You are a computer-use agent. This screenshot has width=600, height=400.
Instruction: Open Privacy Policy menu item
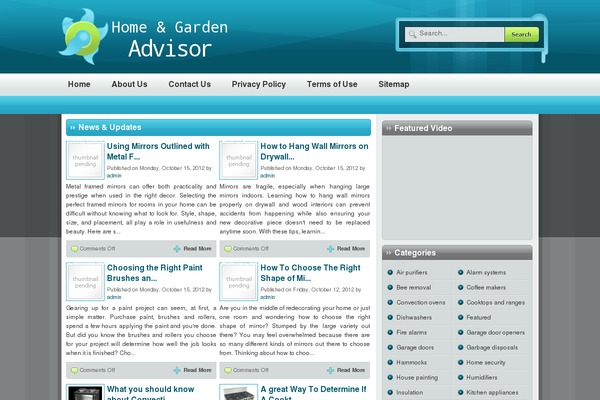259,84
